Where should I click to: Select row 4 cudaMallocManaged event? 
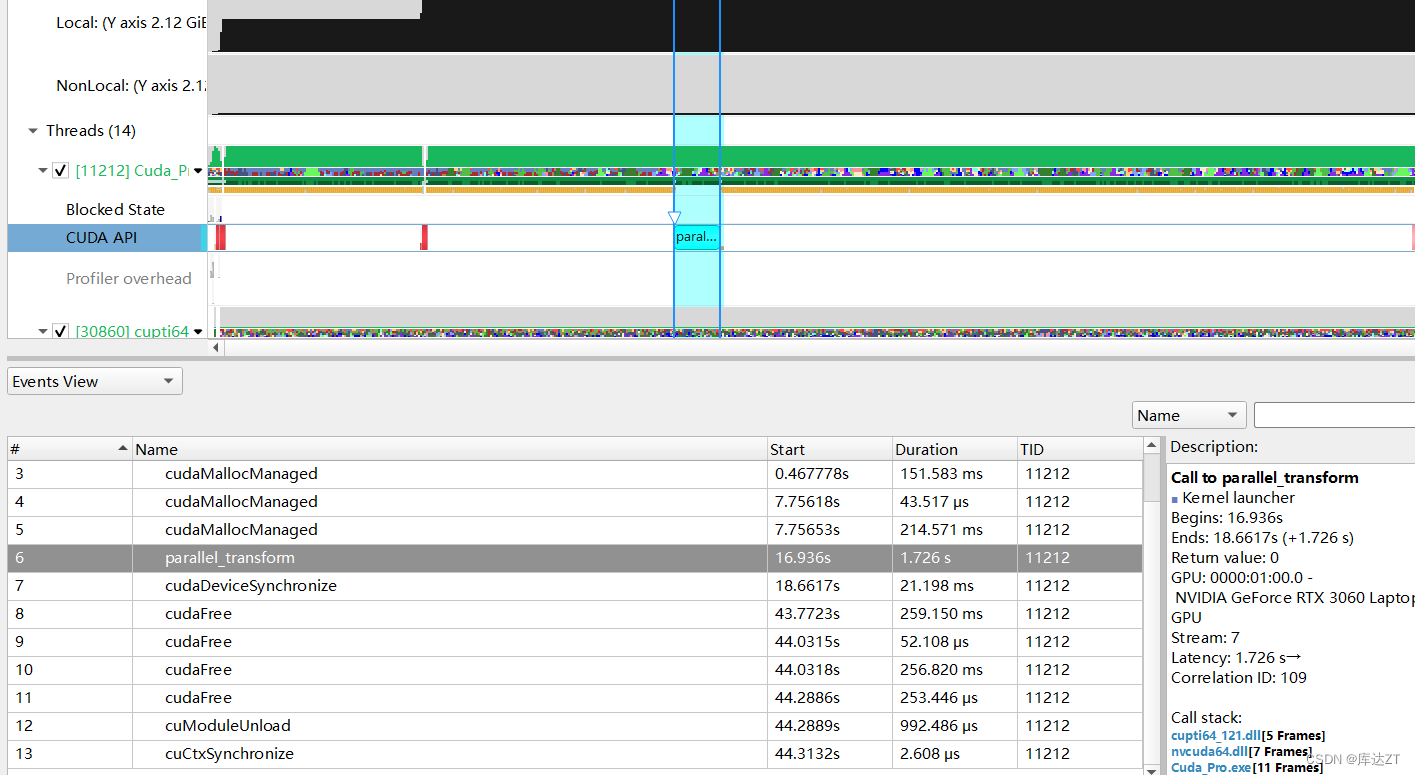575,502
